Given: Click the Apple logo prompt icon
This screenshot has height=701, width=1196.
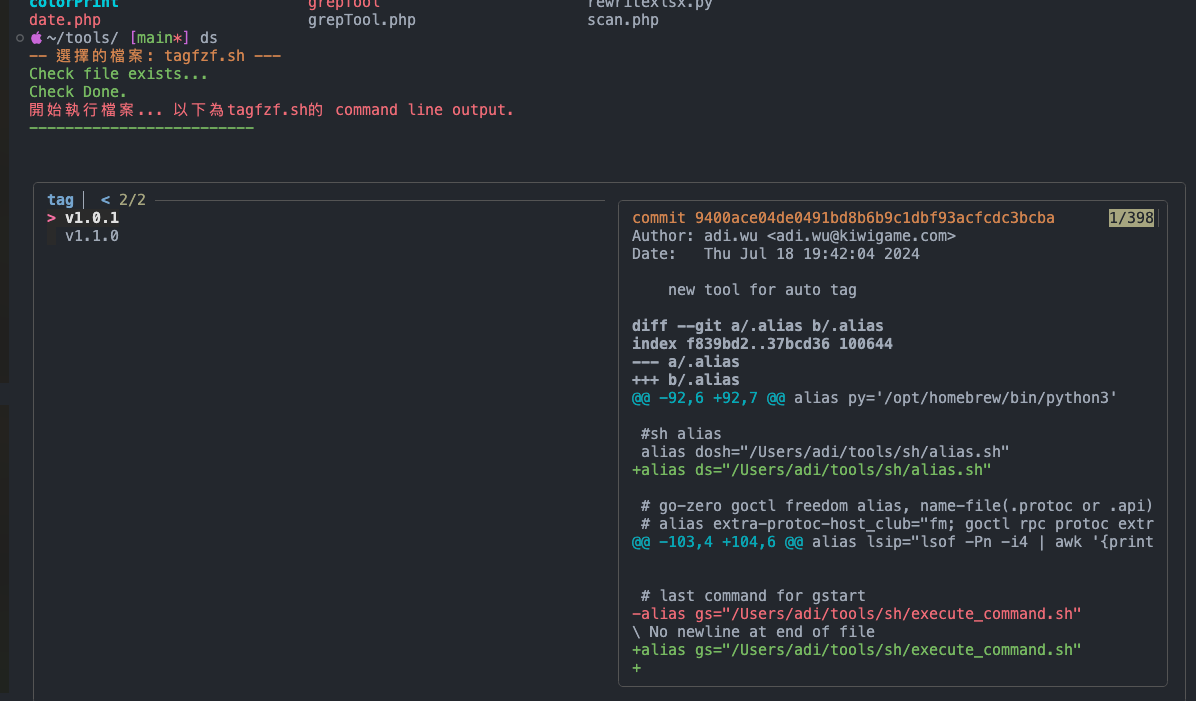Looking at the screenshot, I should (x=37, y=37).
